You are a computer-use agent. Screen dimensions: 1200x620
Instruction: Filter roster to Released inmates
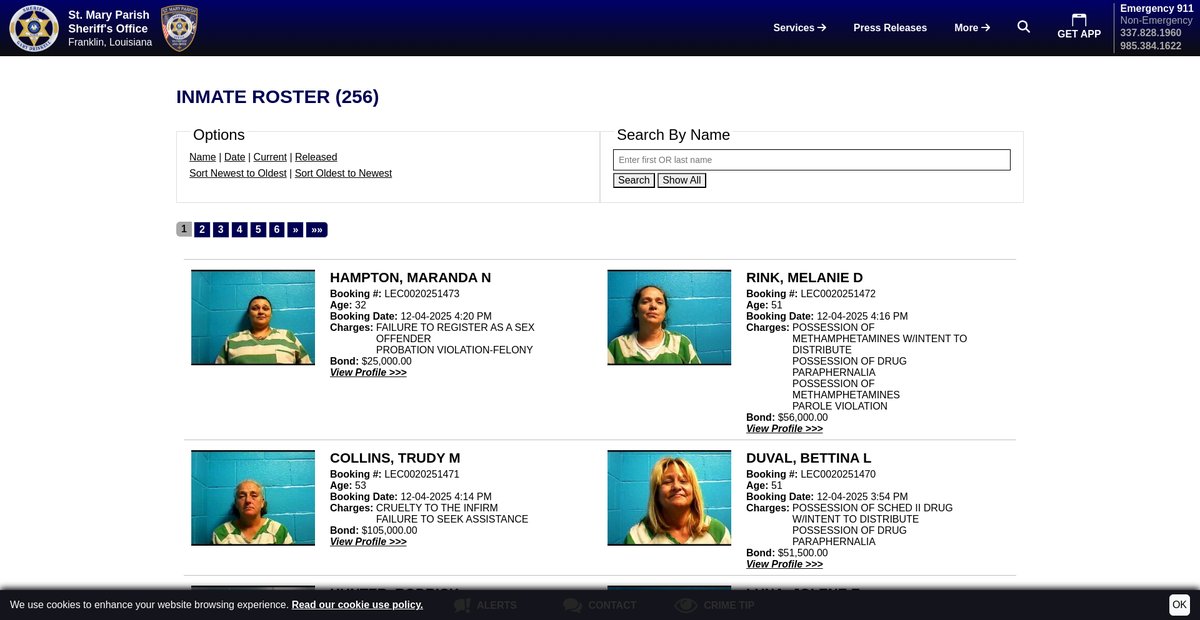tap(316, 157)
